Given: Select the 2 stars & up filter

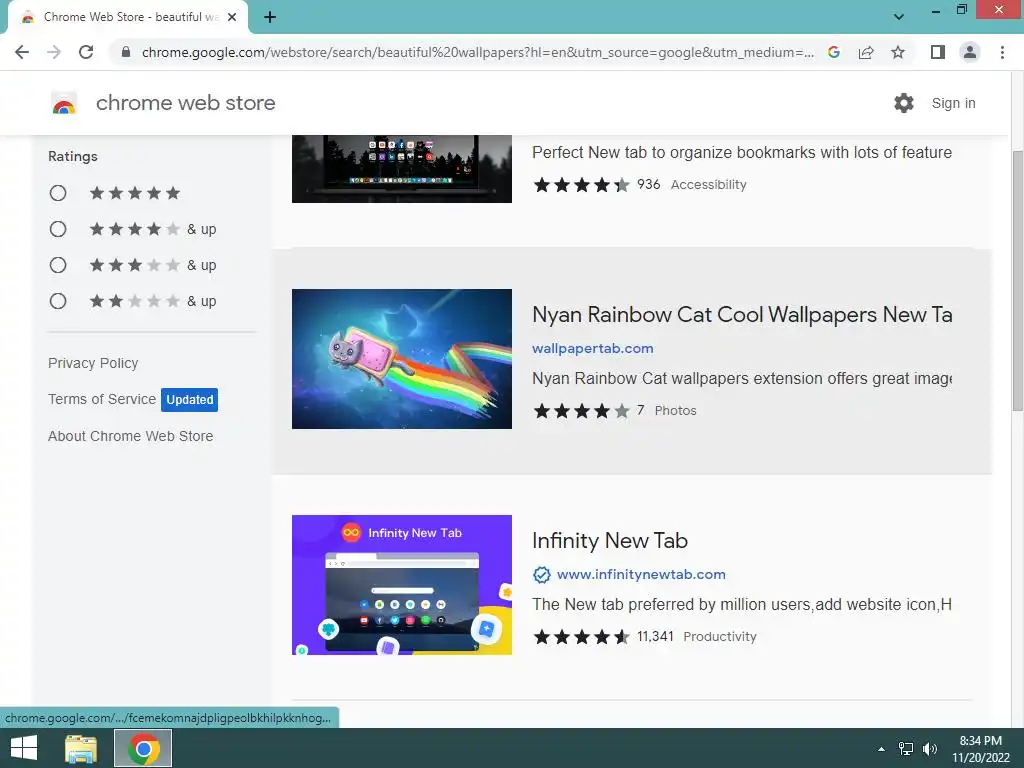Looking at the screenshot, I should coord(58,301).
